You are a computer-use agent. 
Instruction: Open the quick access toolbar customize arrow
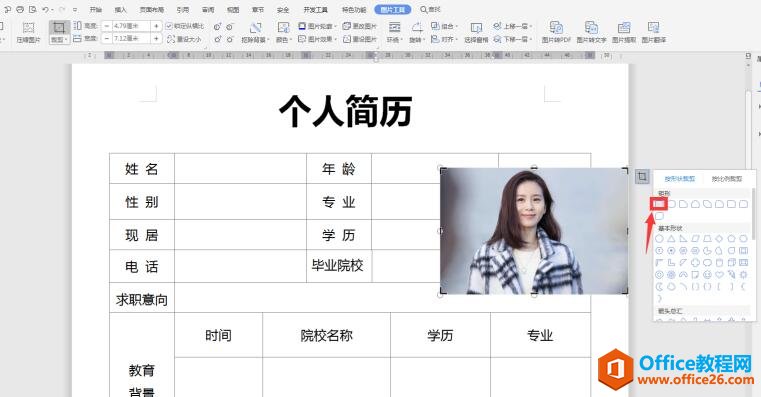(74, 10)
